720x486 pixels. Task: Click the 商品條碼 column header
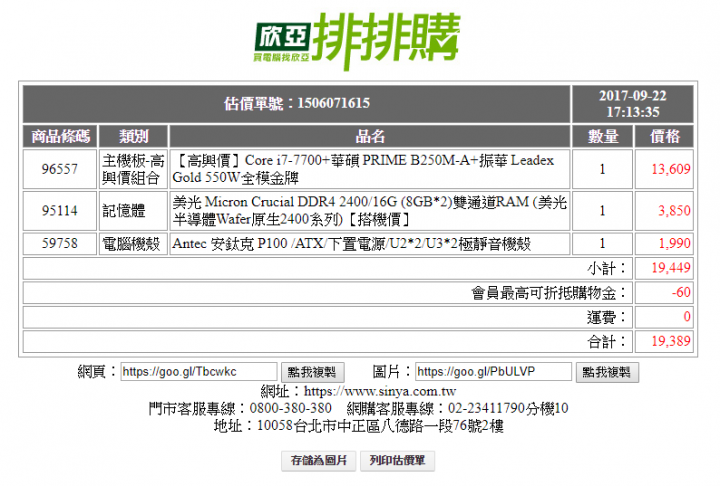(60, 136)
